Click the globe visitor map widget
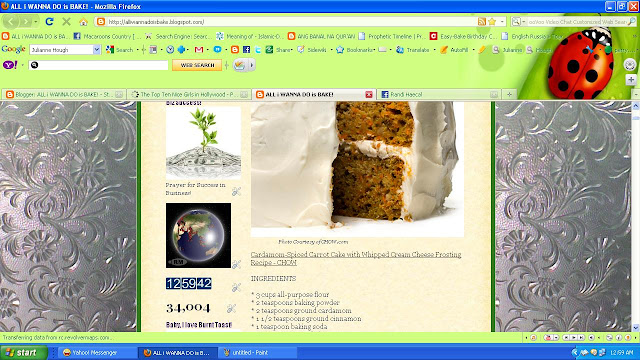Image resolution: width=640 pixels, height=360 pixels. coord(198,236)
